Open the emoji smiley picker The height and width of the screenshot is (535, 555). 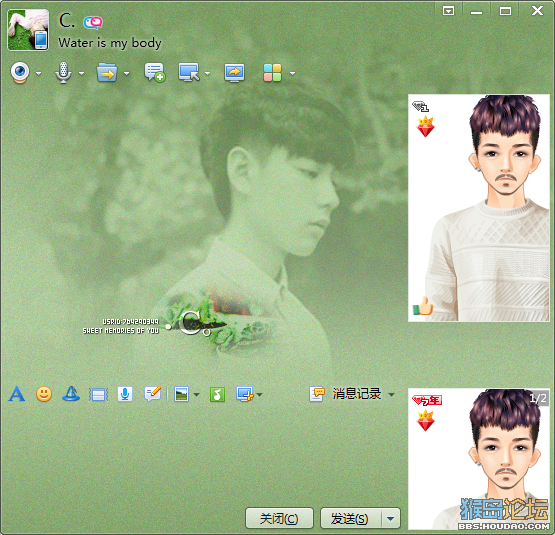tap(44, 394)
